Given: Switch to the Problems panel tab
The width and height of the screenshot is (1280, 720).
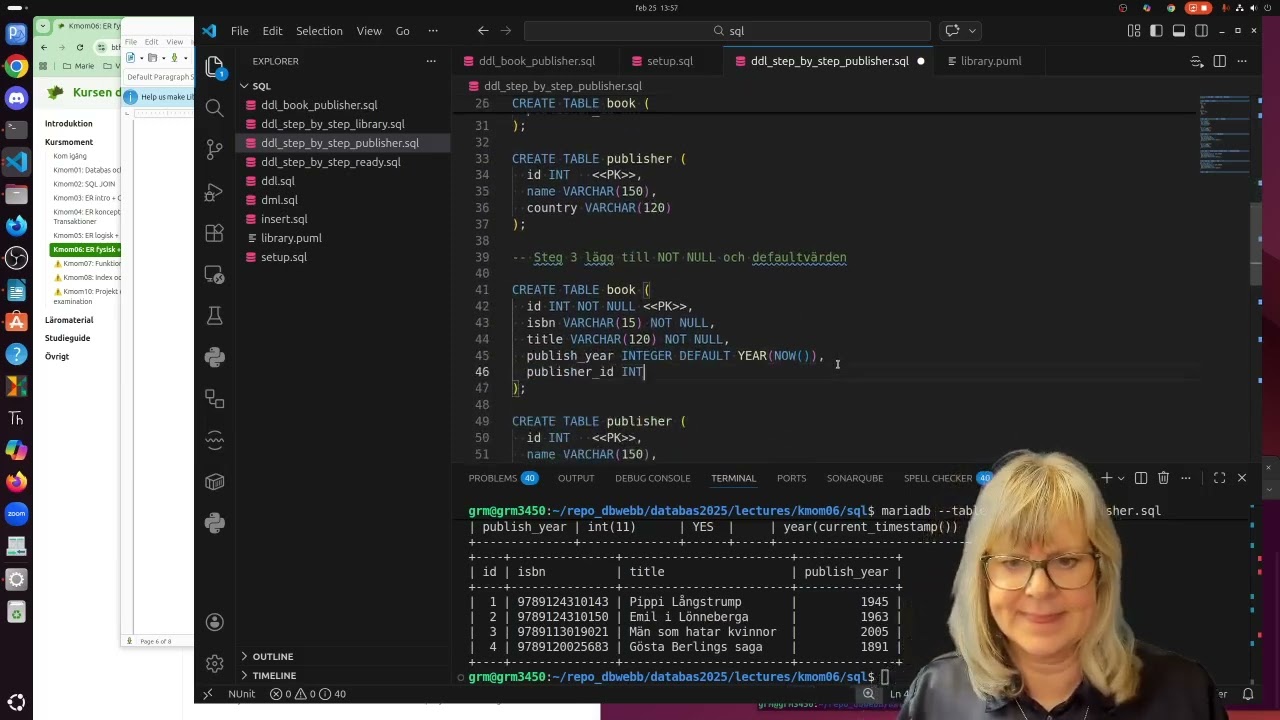Looking at the screenshot, I should [x=503, y=478].
